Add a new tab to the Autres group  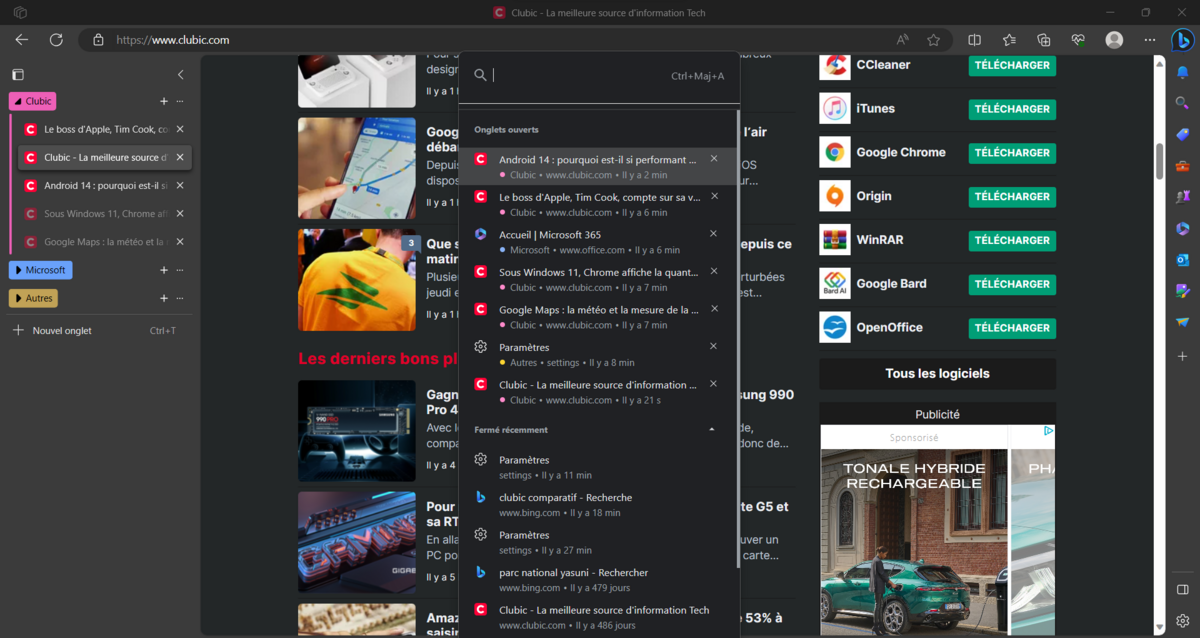[x=164, y=298]
